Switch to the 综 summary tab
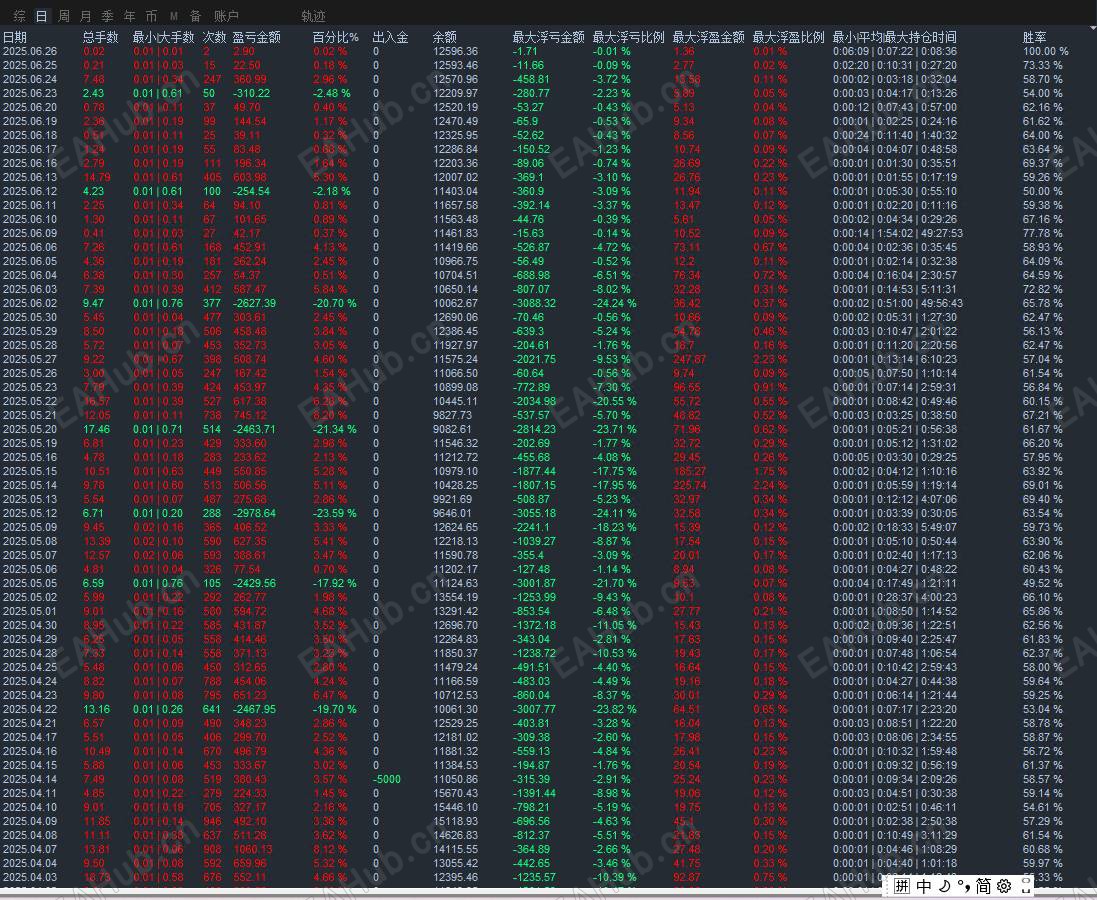This screenshot has width=1097, height=900. pos(20,16)
